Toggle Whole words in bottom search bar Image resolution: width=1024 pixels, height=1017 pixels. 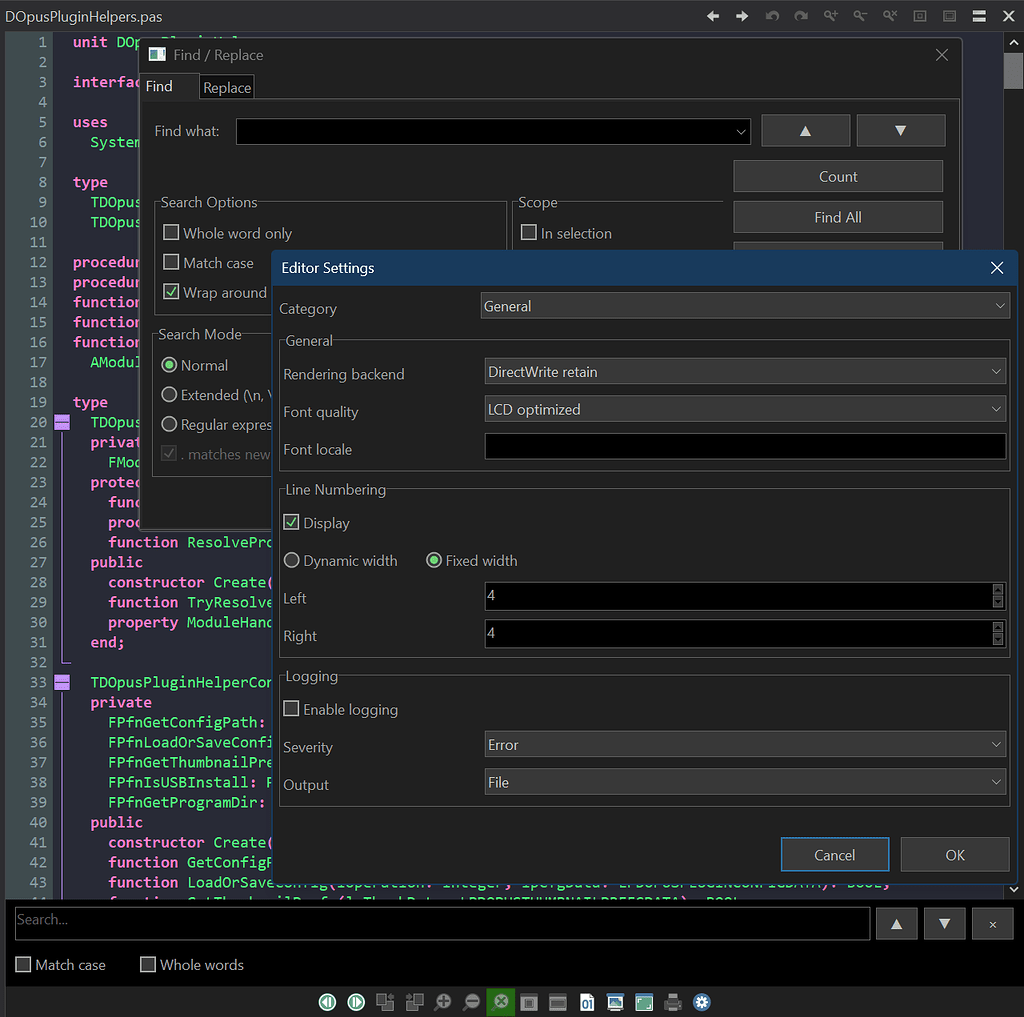[x=148, y=964]
